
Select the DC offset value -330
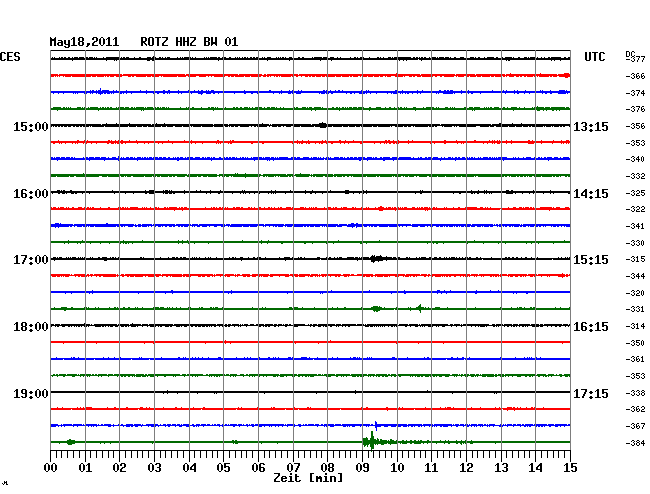pyautogui.click(x=635, y=243)
